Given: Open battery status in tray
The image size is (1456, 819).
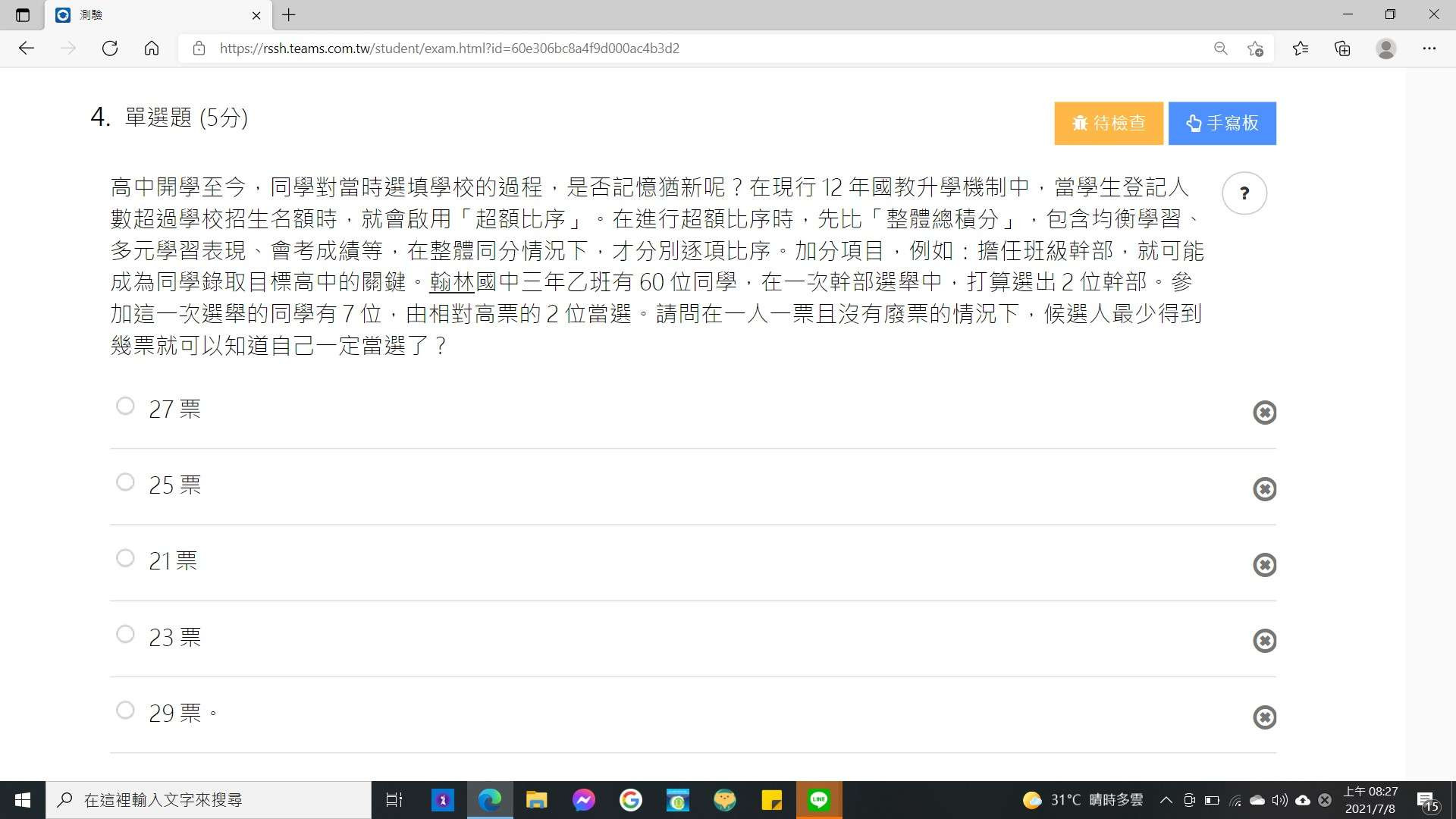Looking at the screenshot, I should 1212,800.
